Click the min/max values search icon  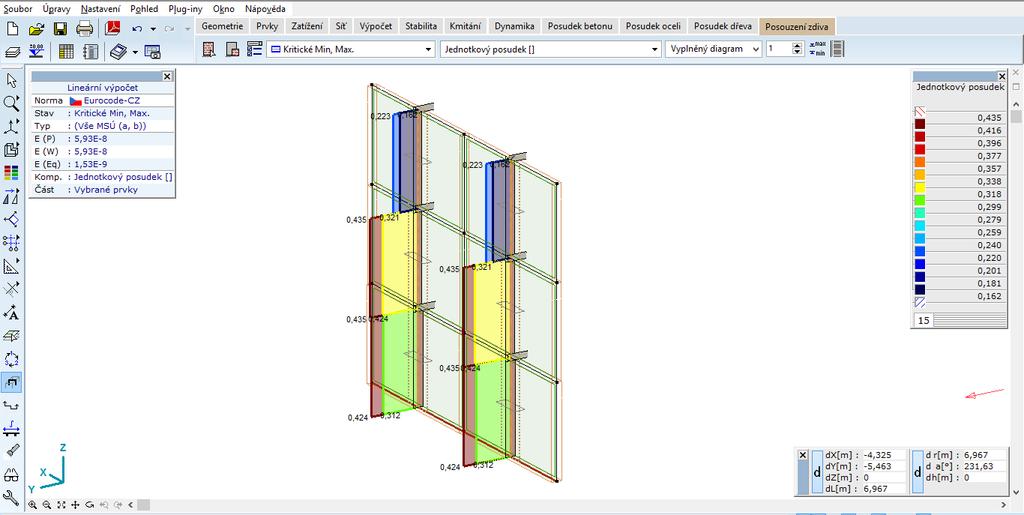[817, 49]
